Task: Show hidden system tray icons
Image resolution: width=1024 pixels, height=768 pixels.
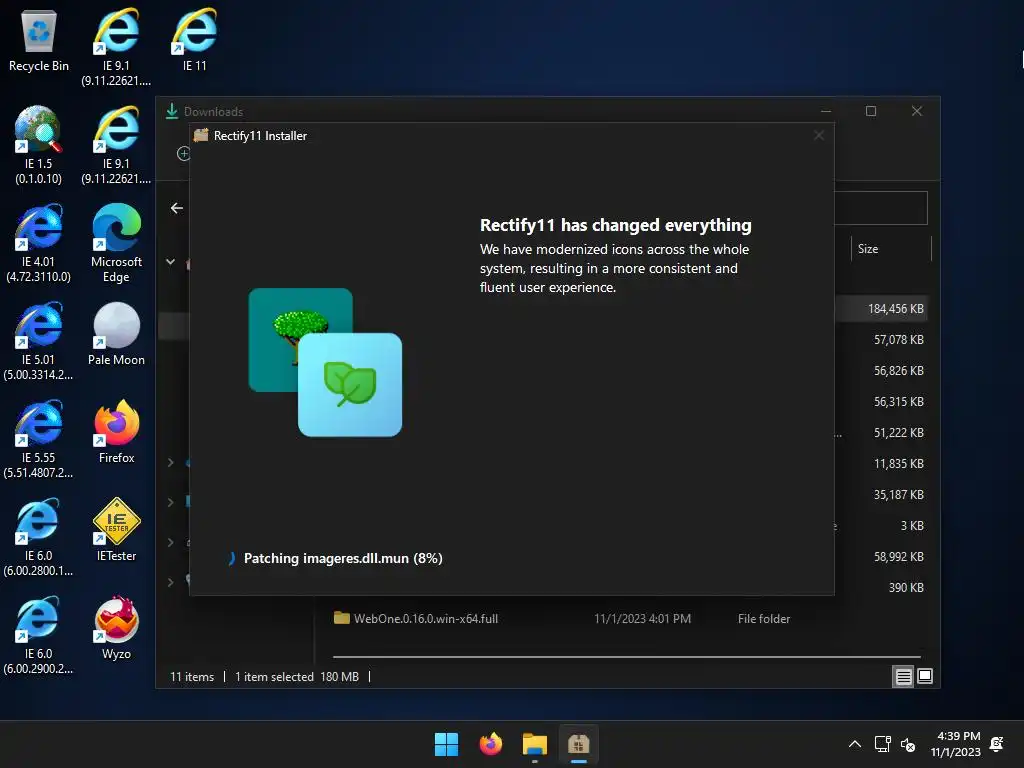Action: (854, 744)
